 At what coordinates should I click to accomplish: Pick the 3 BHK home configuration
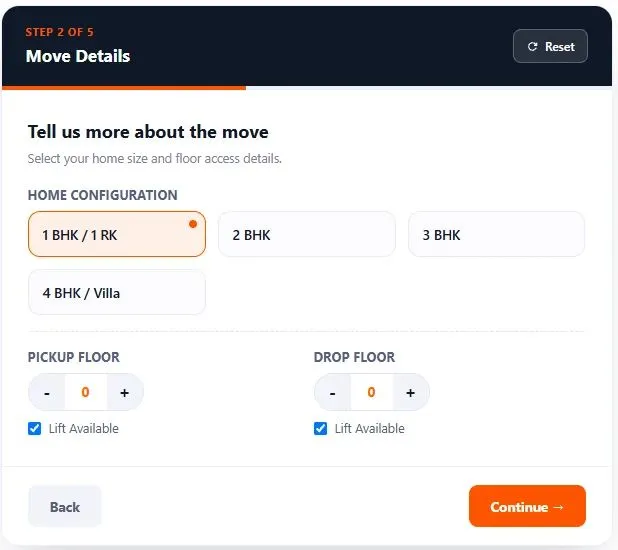(x=497, y=234)
